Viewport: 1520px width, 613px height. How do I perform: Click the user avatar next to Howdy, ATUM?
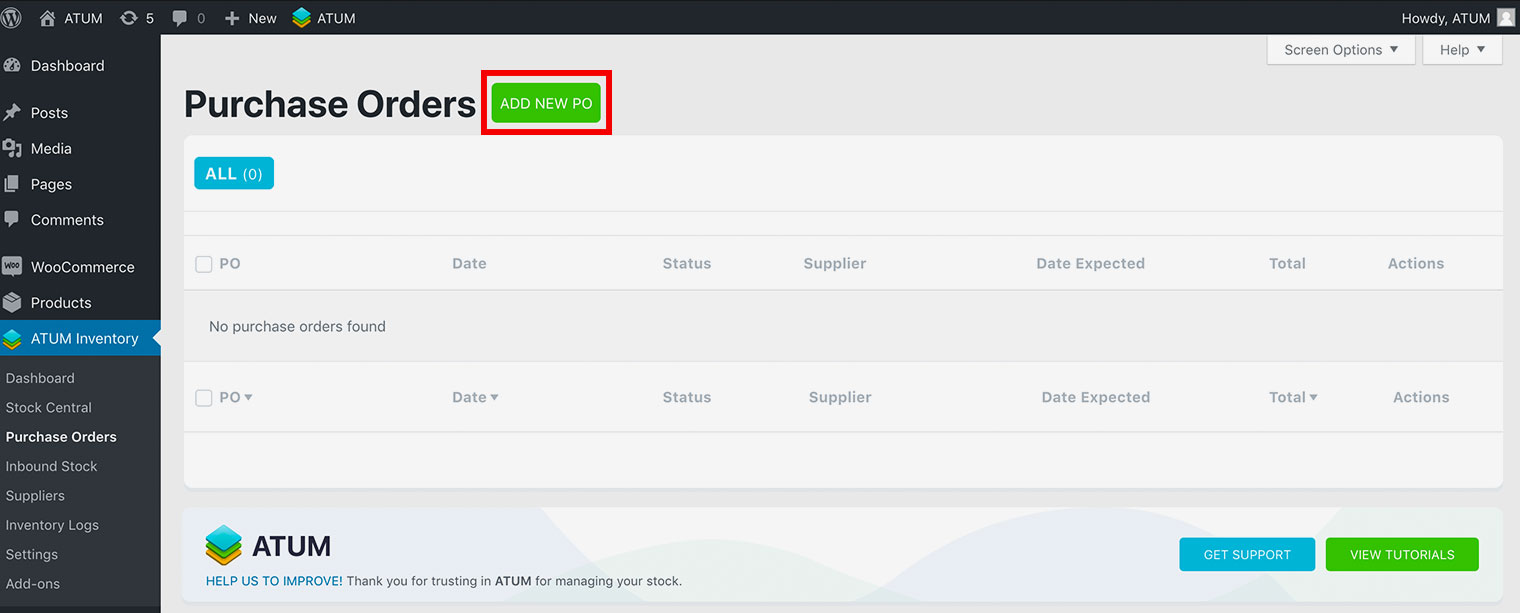(1505, 18)
